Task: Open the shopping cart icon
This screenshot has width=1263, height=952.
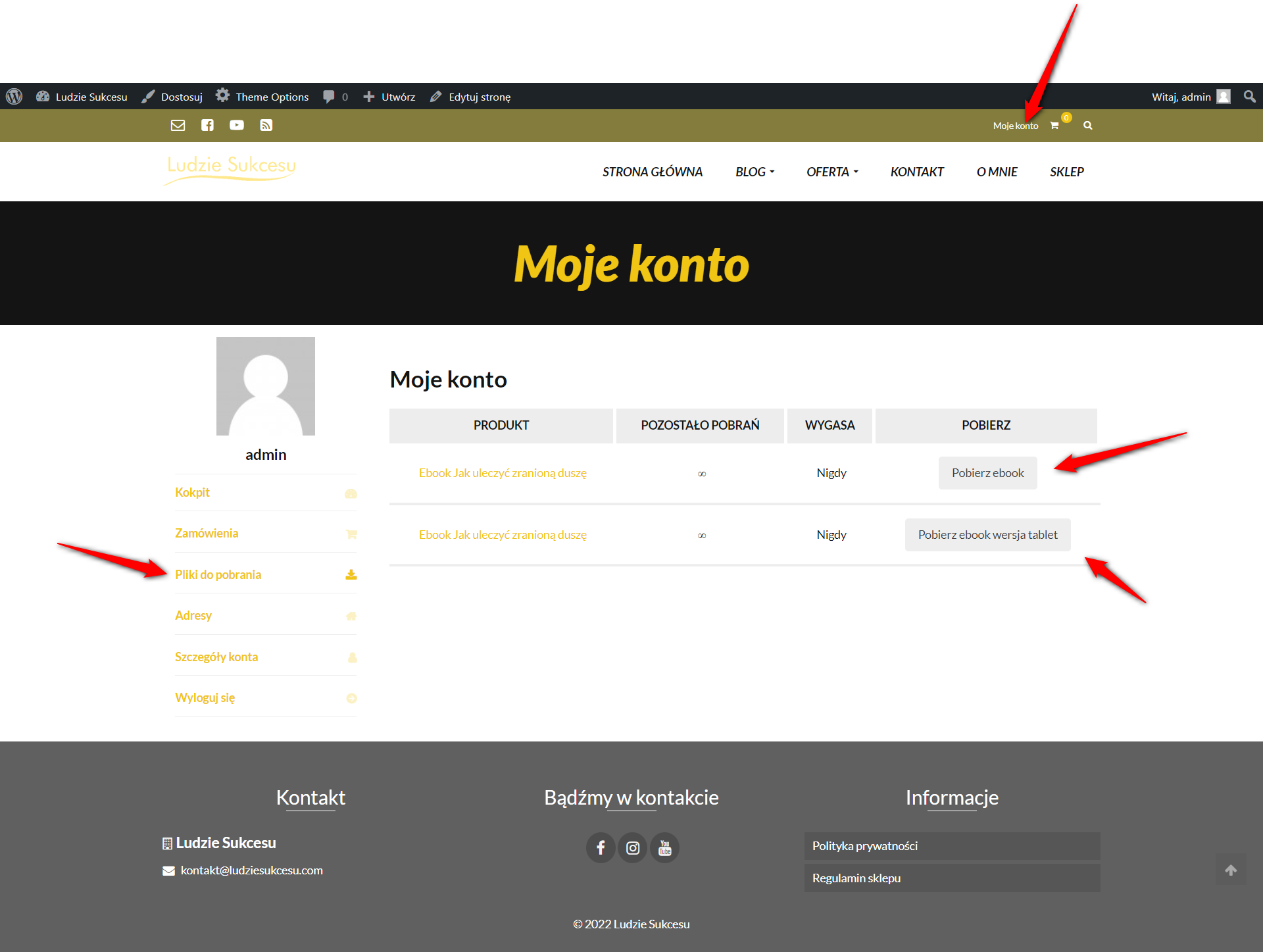Action: pyautogui.click(x=1054, y=125)
